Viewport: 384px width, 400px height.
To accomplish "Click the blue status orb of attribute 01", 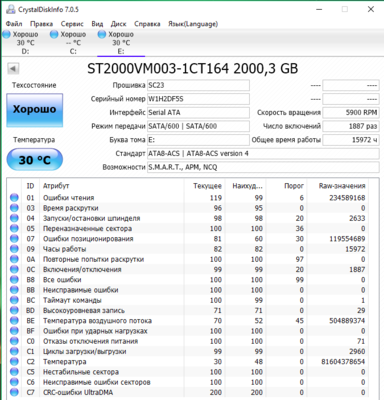I will pyautogui.click(x=14, y=198).
